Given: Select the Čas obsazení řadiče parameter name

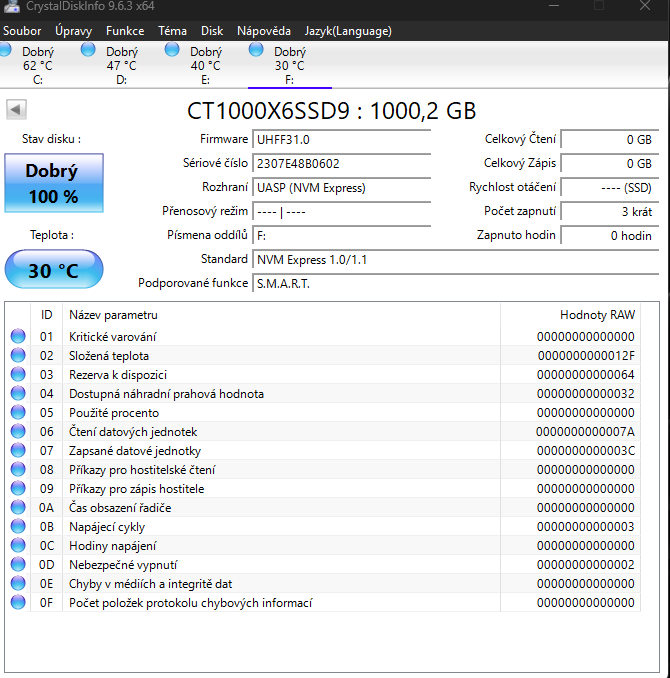Looking at the screenshot, I should [x=120, y=508].
